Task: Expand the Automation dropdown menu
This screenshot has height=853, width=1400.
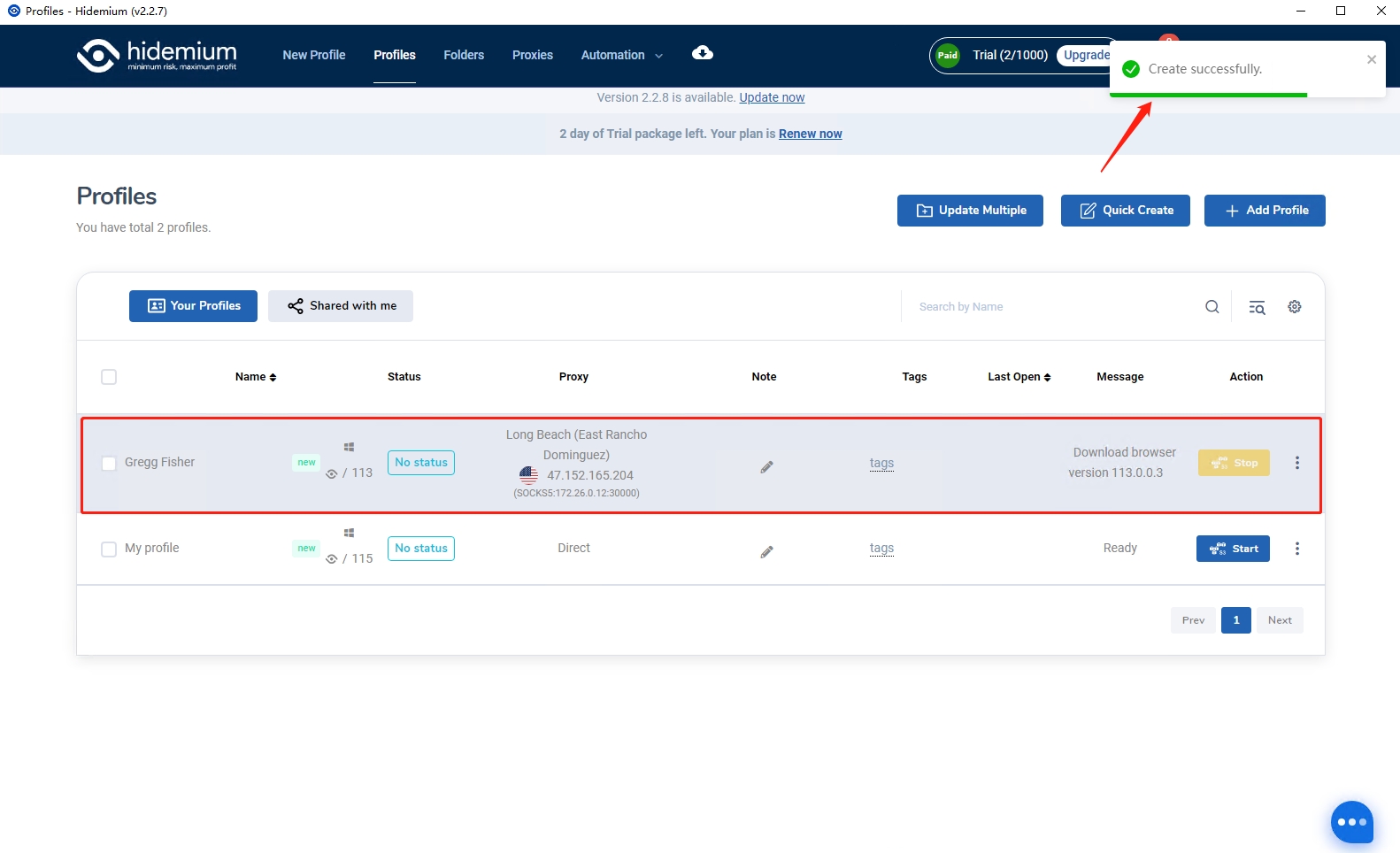Action: pos(621,55)
